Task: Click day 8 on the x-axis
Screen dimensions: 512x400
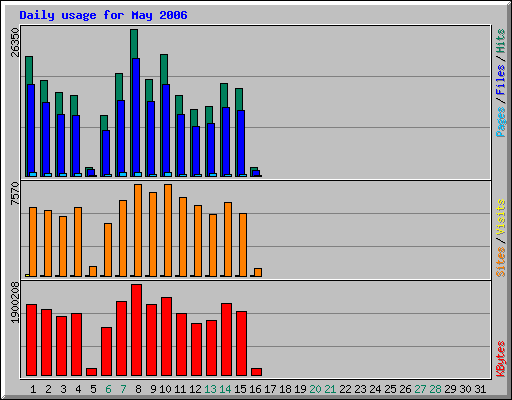Action: click(138, 389)
